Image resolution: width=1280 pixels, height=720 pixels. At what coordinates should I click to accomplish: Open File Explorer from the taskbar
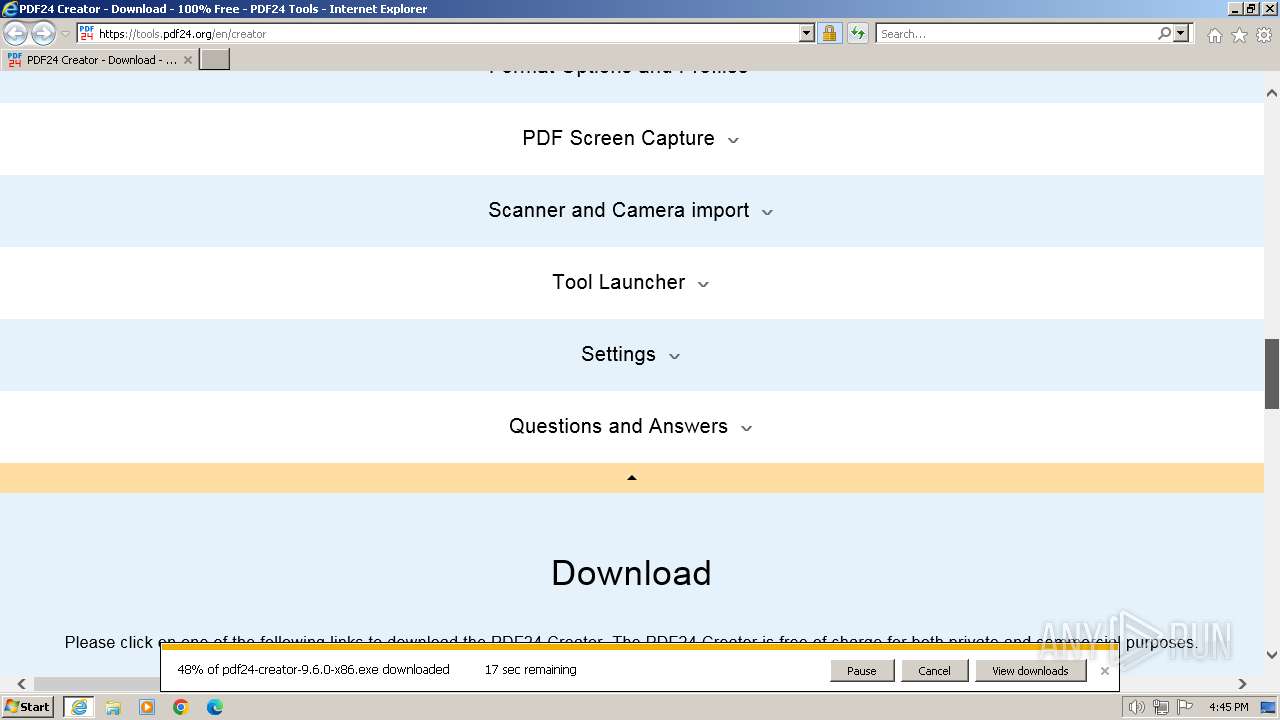tap(113, 707)
